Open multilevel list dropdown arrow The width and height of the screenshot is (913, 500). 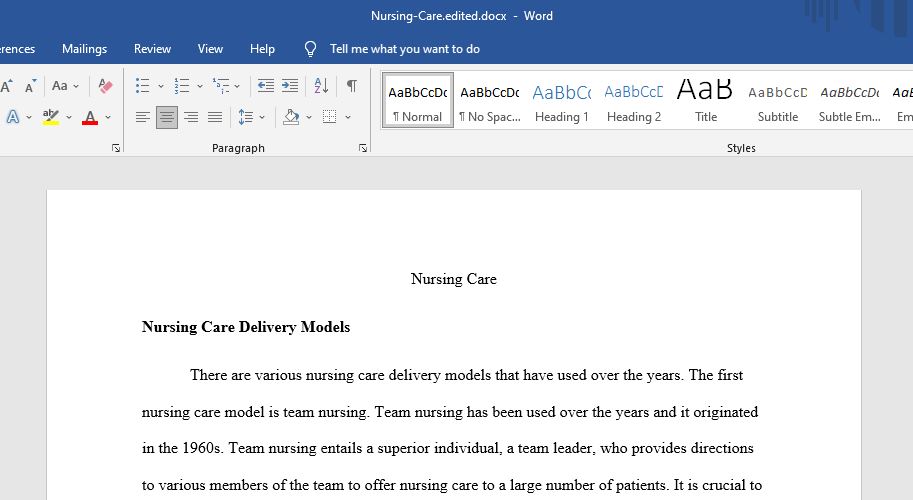[x=237, y=86]
